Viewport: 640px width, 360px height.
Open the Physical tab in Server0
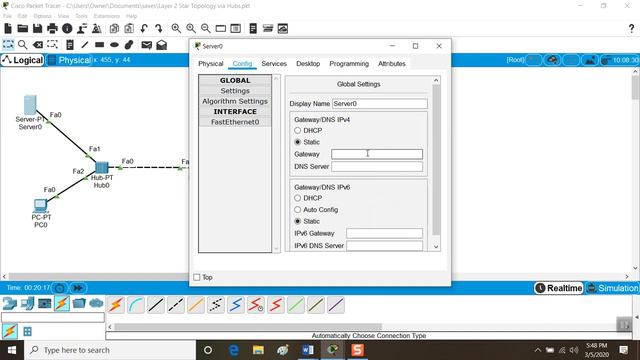211,64
